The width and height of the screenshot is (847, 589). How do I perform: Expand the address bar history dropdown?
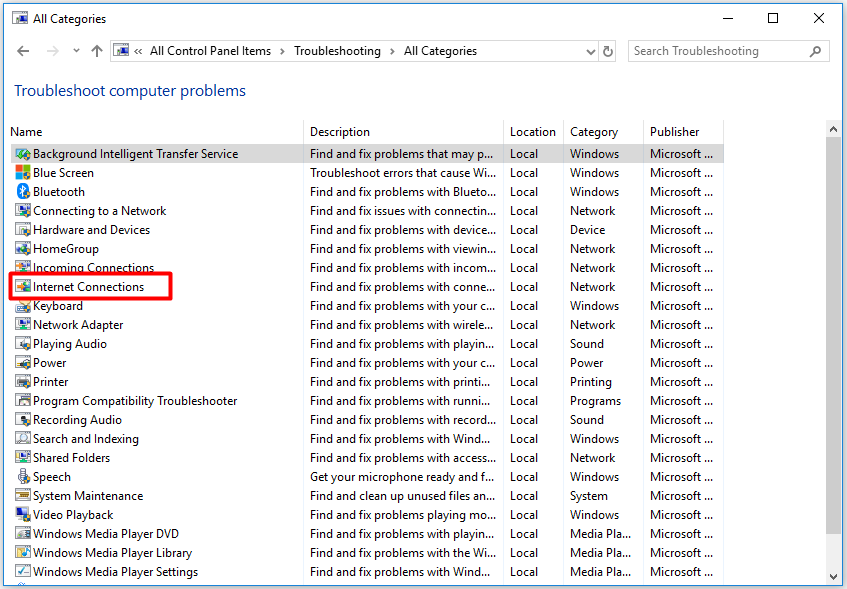(x=590, y=52)
